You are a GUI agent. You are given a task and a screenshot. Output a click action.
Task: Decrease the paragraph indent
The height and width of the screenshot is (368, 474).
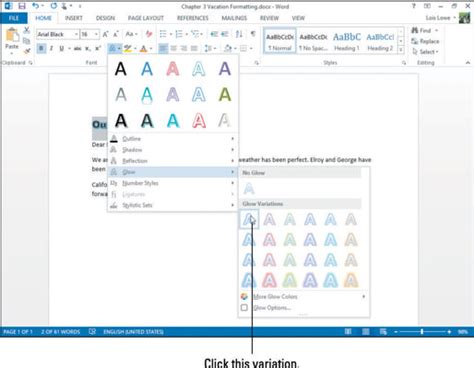coord(214,34)
